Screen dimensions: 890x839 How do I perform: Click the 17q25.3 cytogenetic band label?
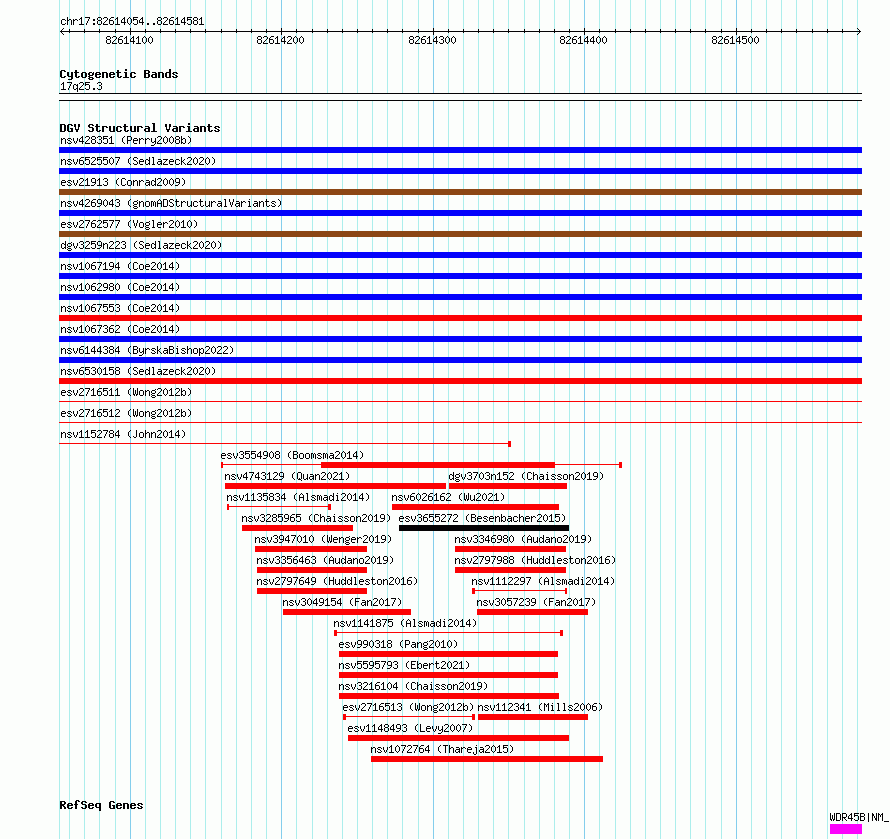(x=81, y=86)
